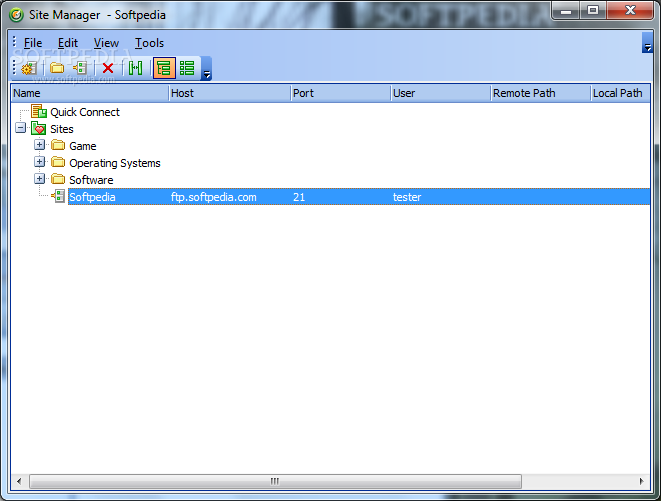The height and width of the screenshot is (501, 661).
Task: Switch to flat list view icon
Action: point(187,68)
